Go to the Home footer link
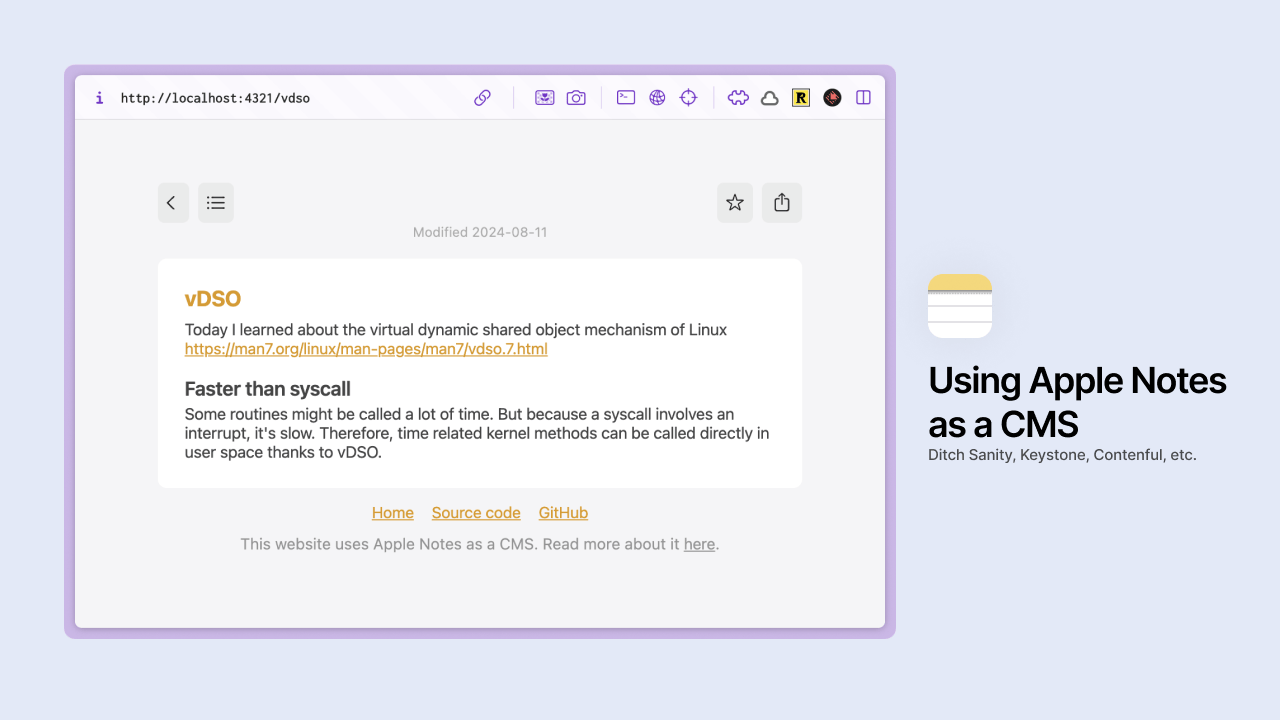 (393, 513)
